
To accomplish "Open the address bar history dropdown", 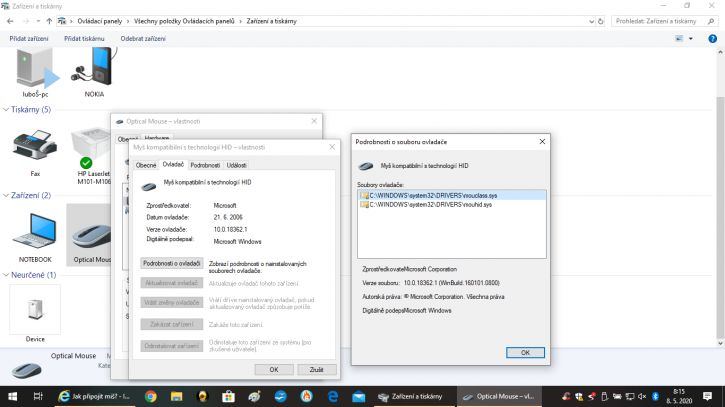I will pyautogui.click(x=591, y=21).
